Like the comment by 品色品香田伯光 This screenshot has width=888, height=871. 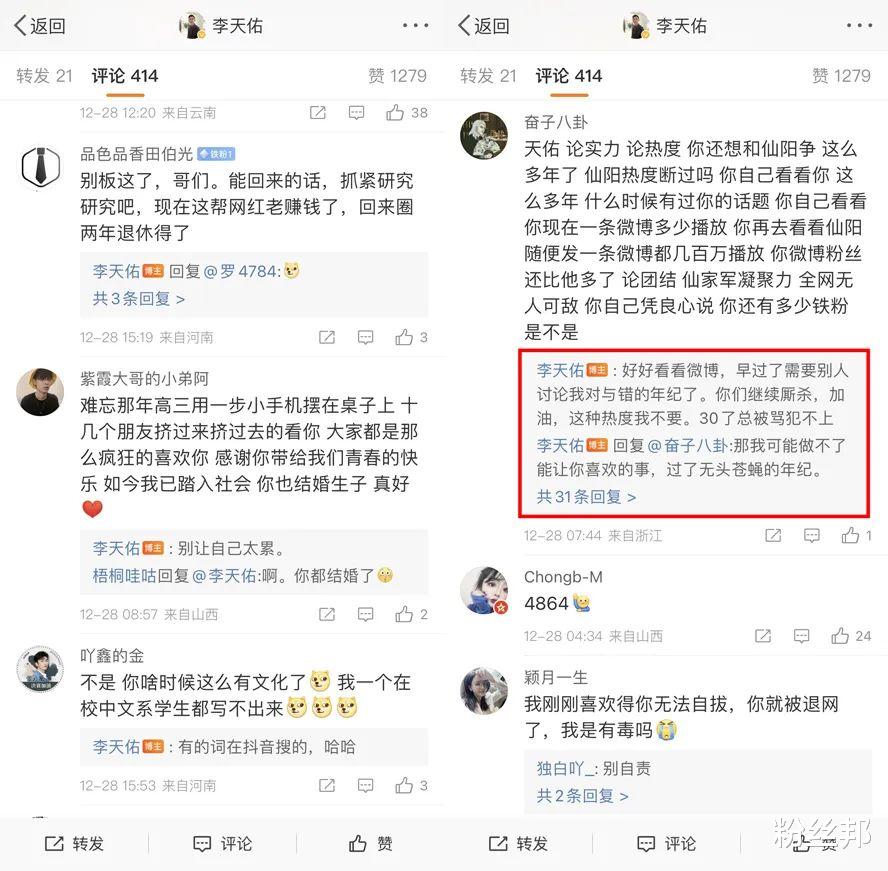404,338
